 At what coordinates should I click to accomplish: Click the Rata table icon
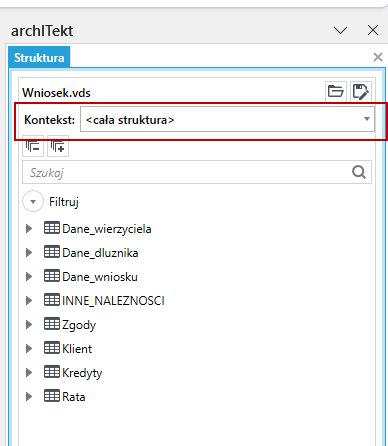click(x=52, y=396)
